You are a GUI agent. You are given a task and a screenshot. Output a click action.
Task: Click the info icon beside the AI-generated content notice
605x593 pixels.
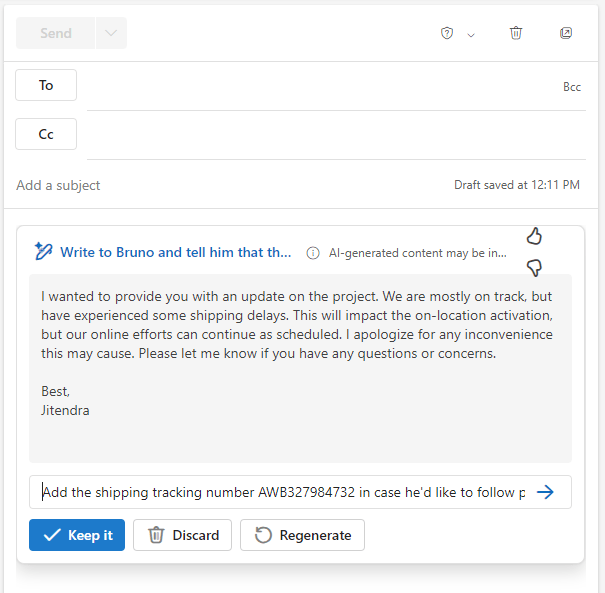pyautogui.click(x=313, y=253)
